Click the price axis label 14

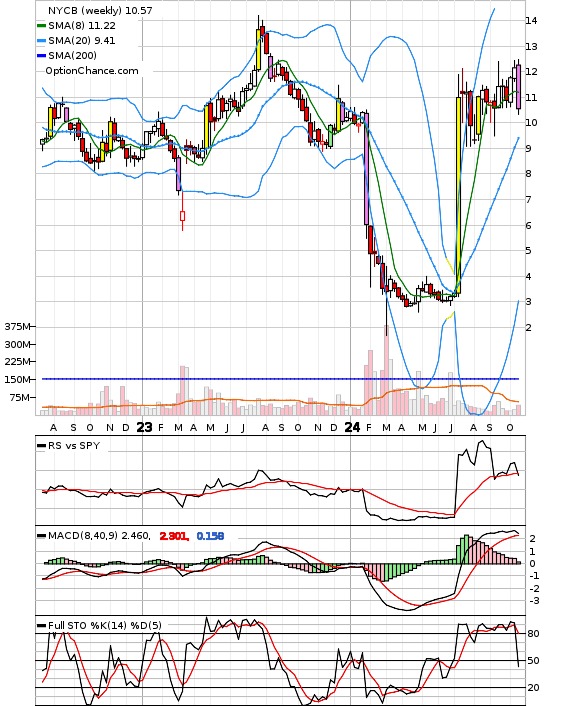pyautogui.click(x=531, y=21)
